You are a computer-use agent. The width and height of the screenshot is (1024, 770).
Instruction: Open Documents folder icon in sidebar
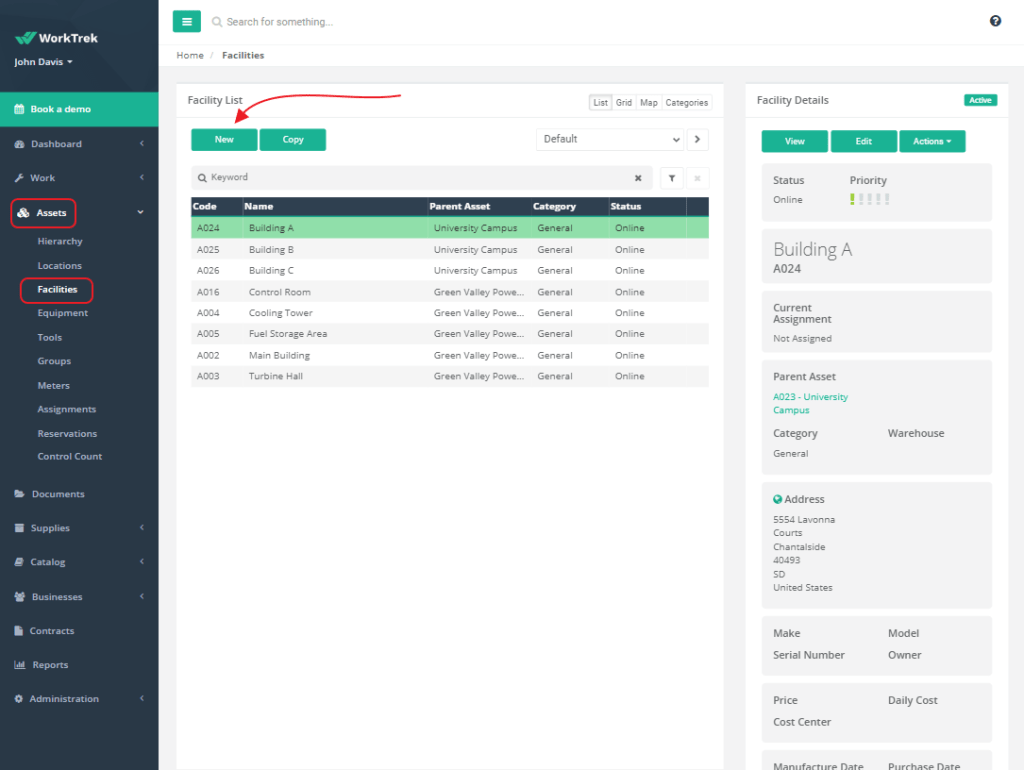pyautogui.click(x=20, y=494)
